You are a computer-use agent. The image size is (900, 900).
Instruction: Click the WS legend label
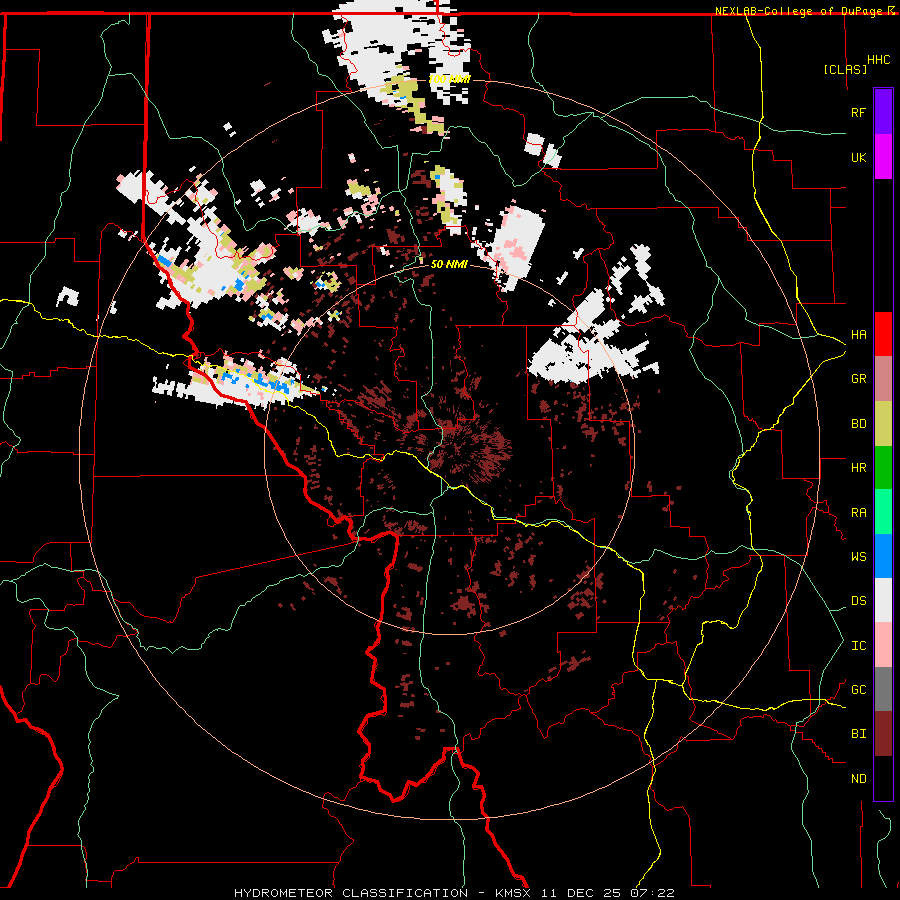click(858, 557)
